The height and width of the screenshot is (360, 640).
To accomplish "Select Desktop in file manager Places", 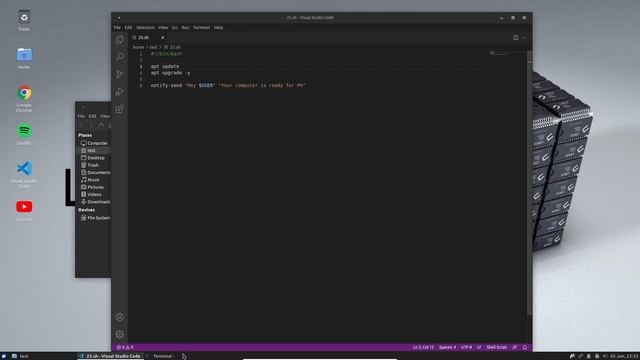I will [94, 158].
